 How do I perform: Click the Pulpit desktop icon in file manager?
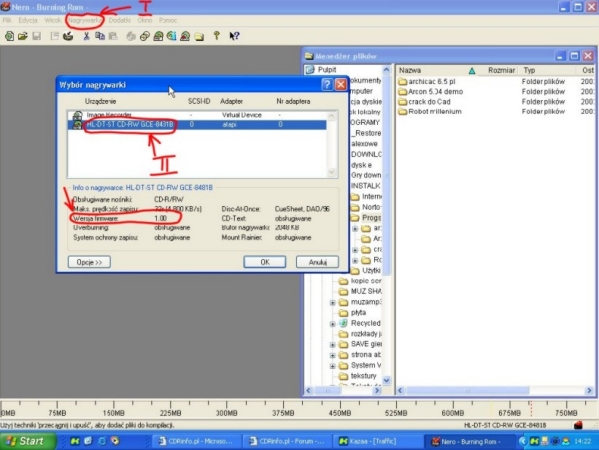click(x=310, y=70)
